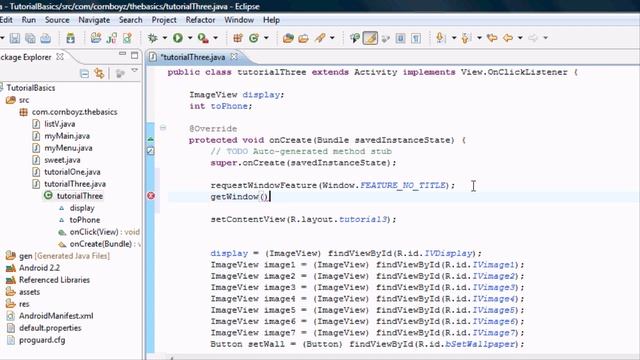The width and height of the screenshot is (640, 360).
Task: Click the Search flashlight icon
Action: pyautogui.click(x=320, y=38)
